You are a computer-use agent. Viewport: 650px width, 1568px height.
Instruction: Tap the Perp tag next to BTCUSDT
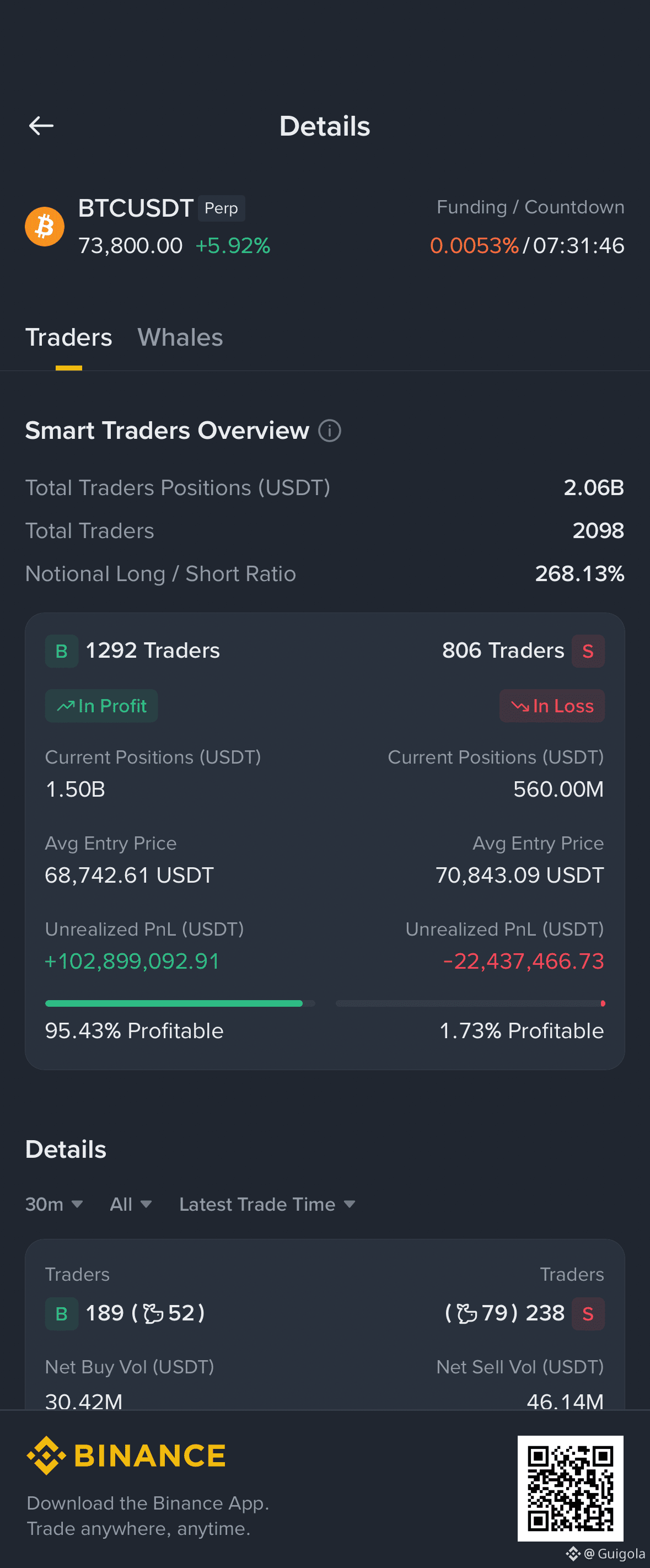click(222, 208)
